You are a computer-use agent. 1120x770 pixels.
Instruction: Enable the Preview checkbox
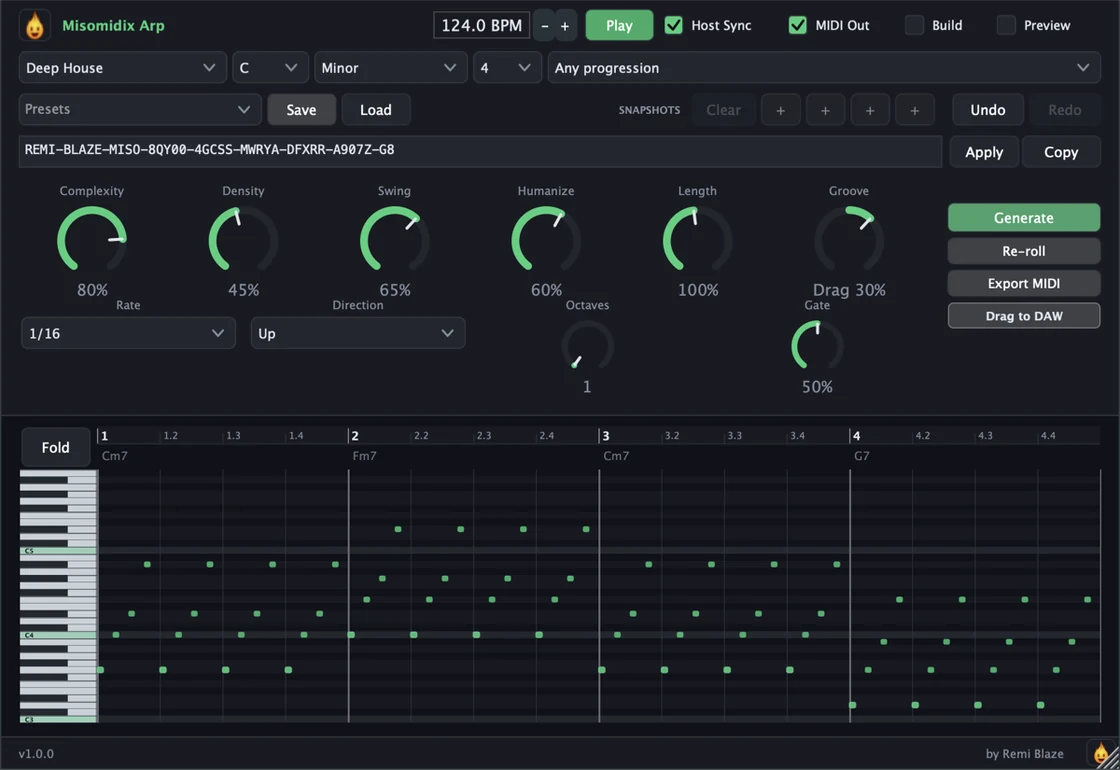coord(1006,25)
